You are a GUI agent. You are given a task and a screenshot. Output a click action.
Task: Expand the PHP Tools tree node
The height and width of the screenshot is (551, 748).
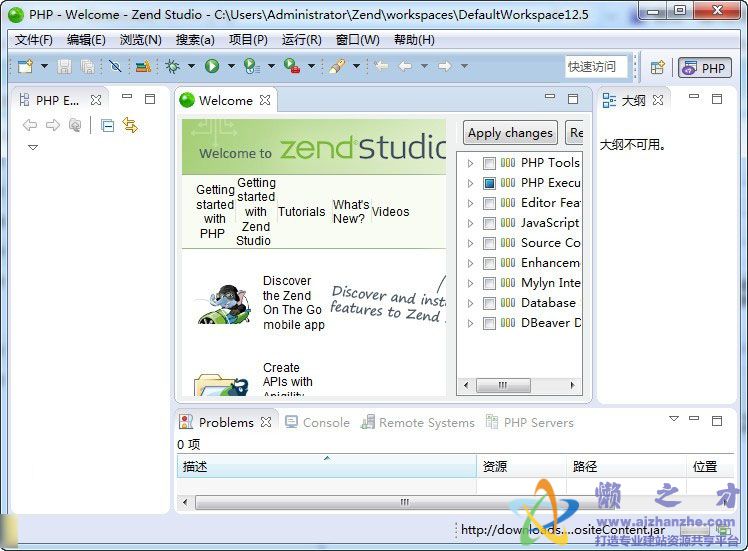pyautogui.click(x=470, y=164)
